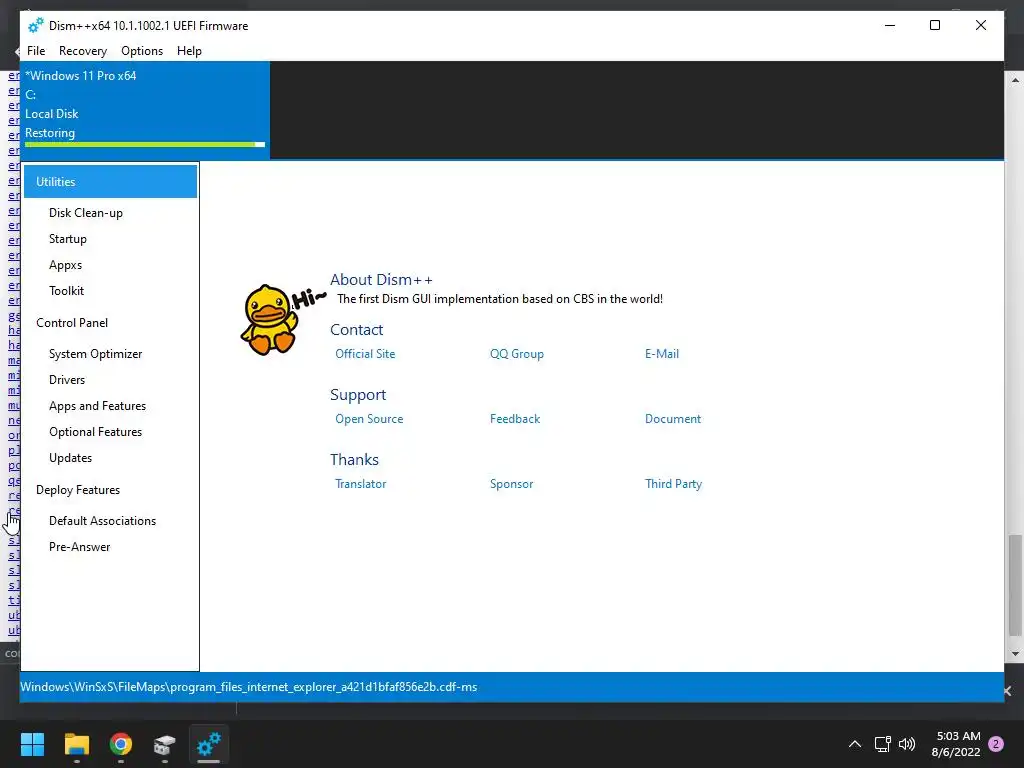Open the Toolkit page
Image resolution: width=1024 pixels, height=768 pixels.
coord(67,291)
